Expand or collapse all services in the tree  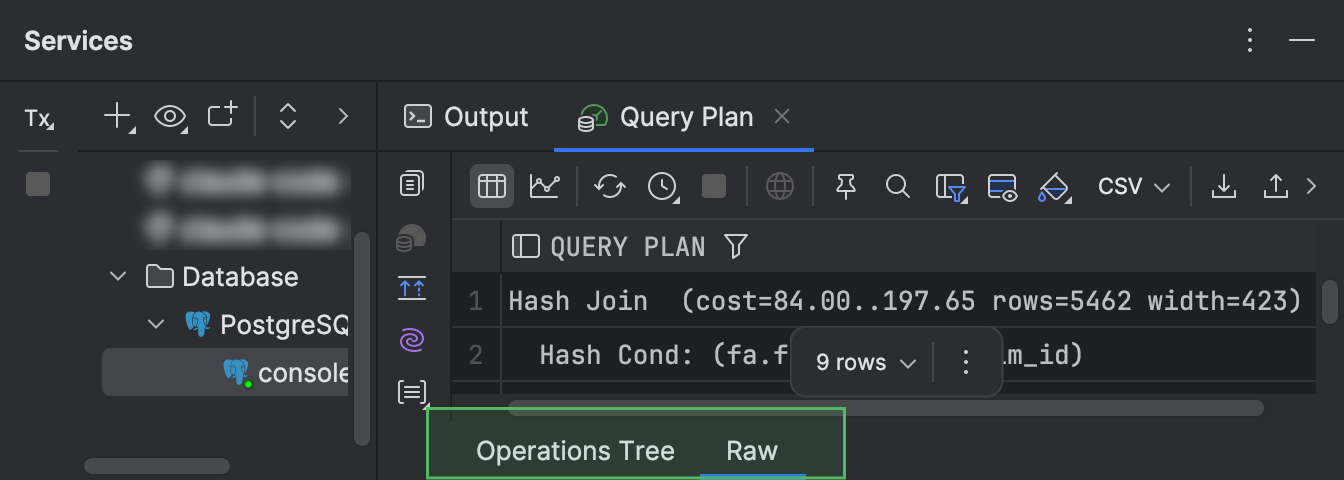coord(288,117)
